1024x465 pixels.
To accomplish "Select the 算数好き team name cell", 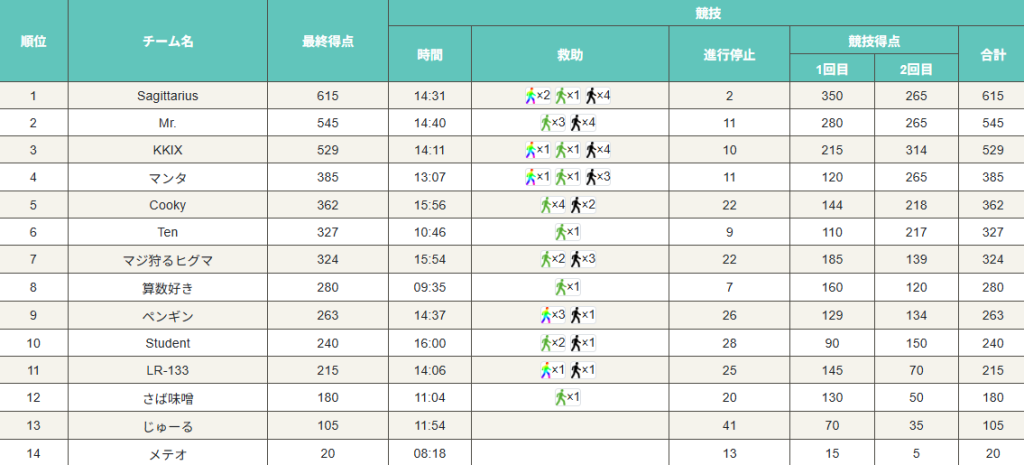I will 168,288.
